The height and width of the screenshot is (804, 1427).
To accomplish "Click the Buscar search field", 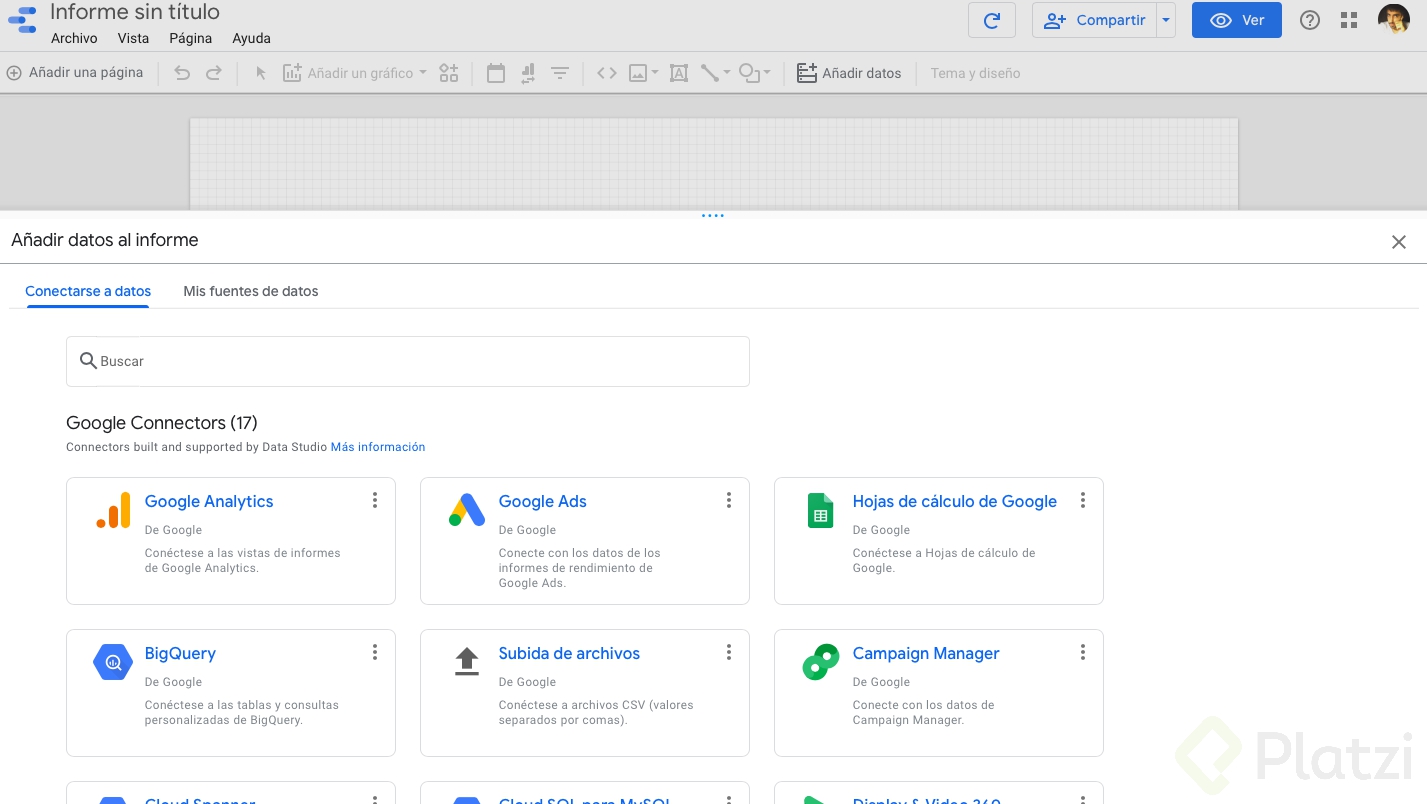I will (408, 361).
